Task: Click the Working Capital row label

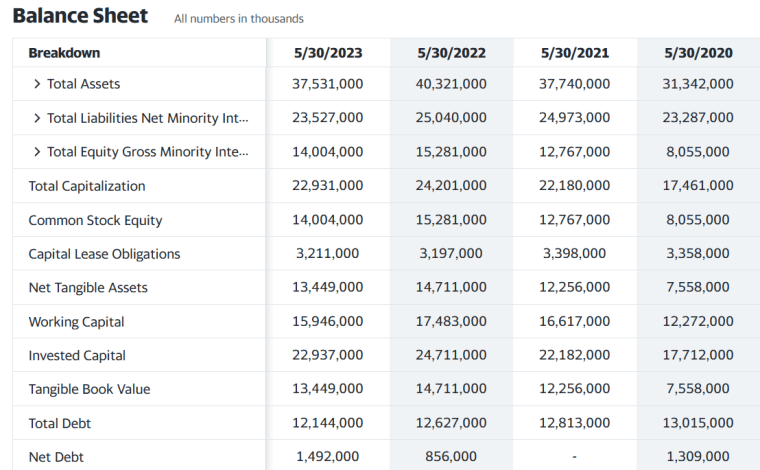Action: [76, 322]
